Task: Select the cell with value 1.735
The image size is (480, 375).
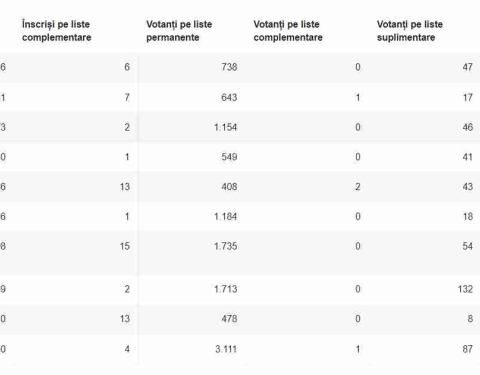Action: tap(226, 246)
